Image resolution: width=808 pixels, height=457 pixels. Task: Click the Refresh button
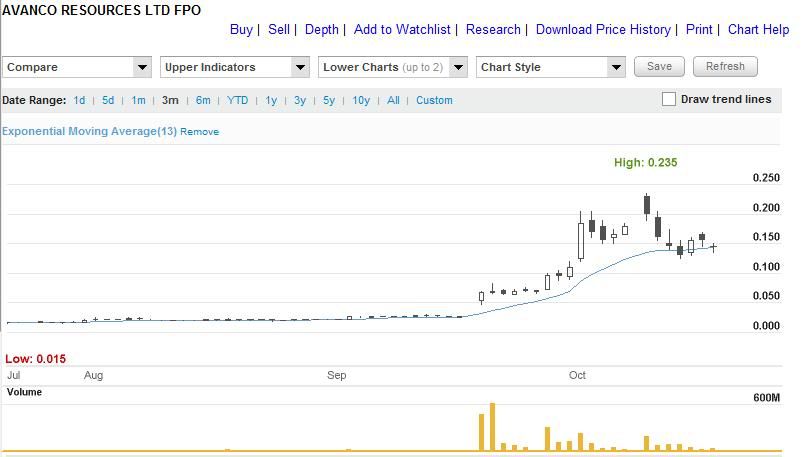(725, 66)
